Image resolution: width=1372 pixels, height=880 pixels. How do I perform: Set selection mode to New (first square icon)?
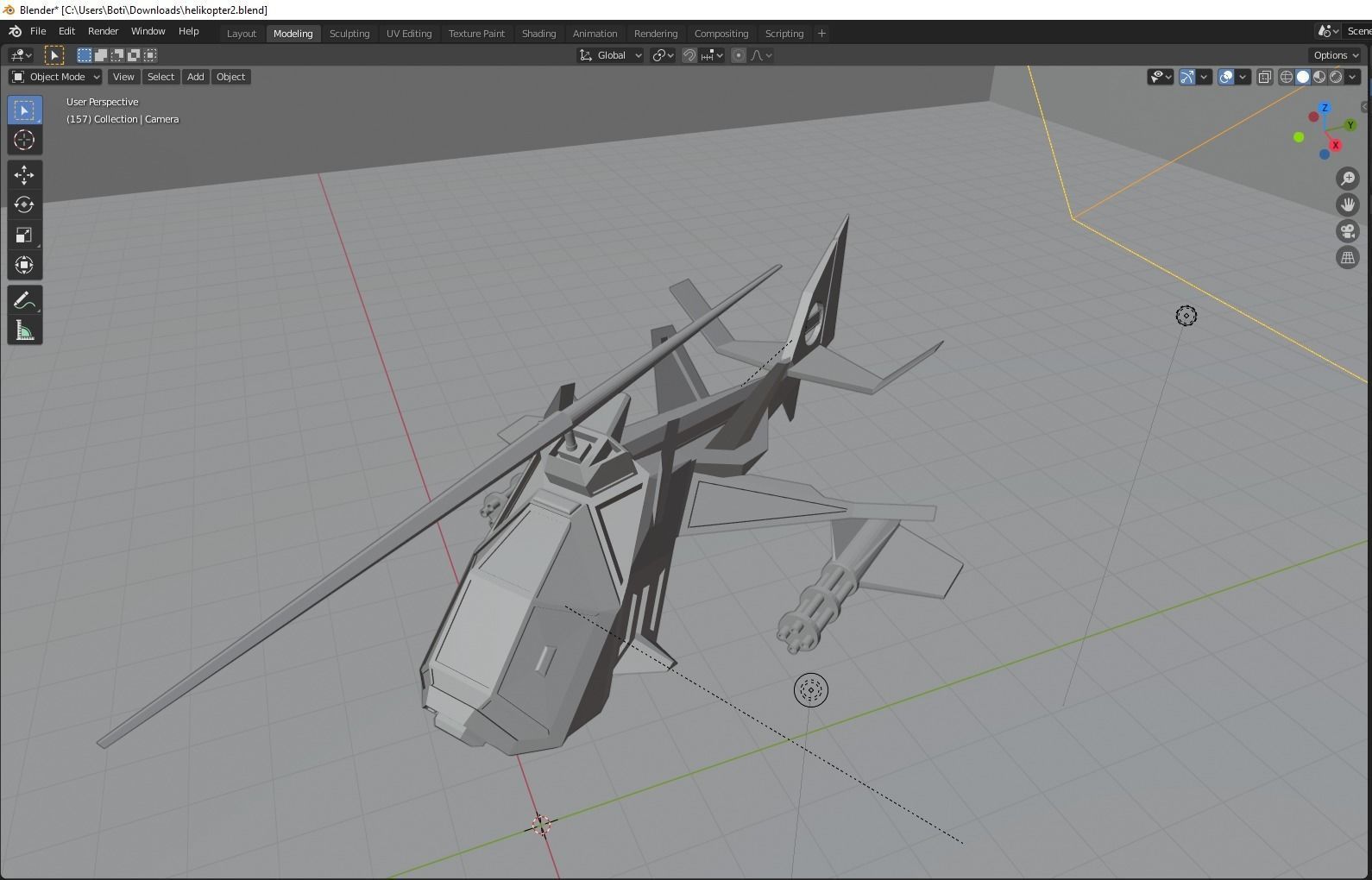click(85, 55)
